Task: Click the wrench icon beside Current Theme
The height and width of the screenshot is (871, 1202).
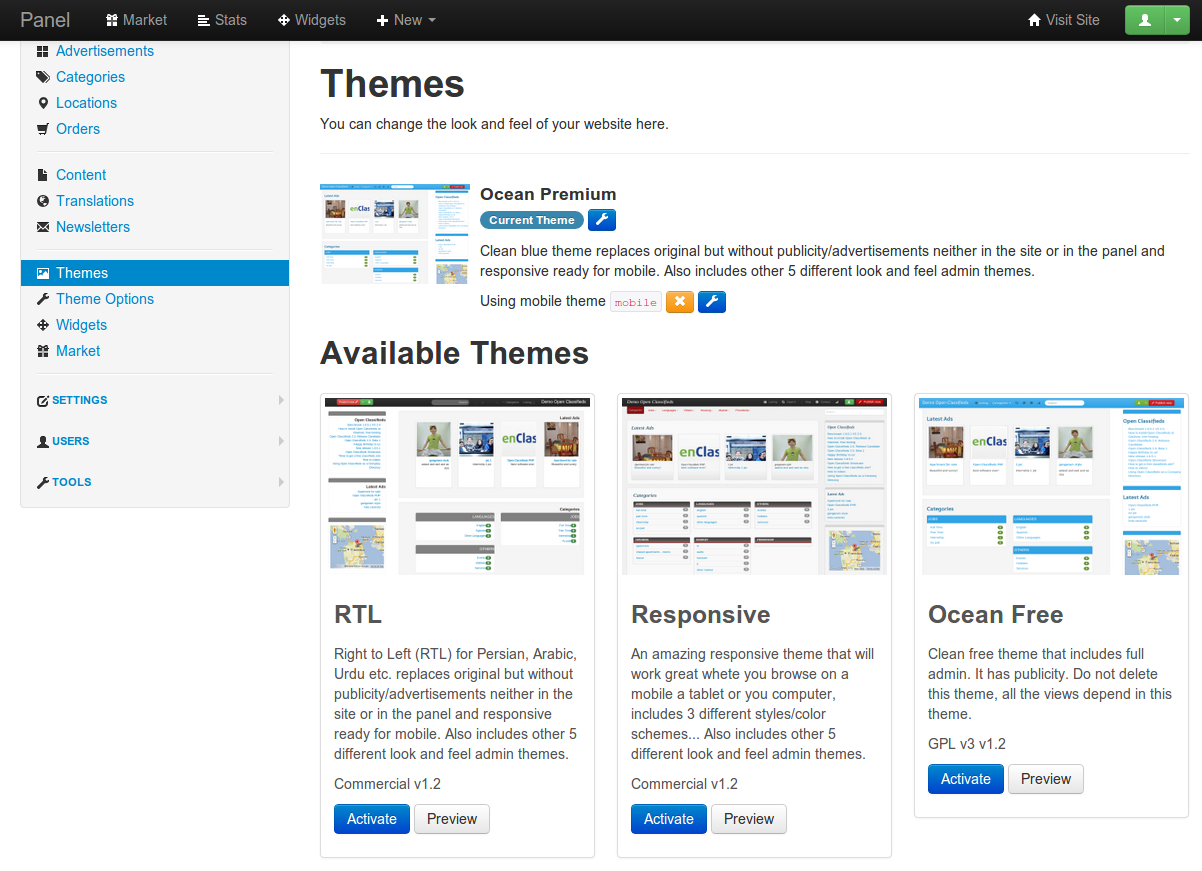Action: (x=601, y=220)
